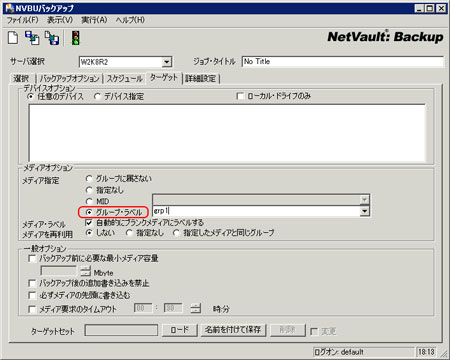Image resolution: width=450 pixels, height=360 pixels.
Task: Enable バックアップ後の追加書き込みを禁止 checkbox
Action: [x=32, y=283]
